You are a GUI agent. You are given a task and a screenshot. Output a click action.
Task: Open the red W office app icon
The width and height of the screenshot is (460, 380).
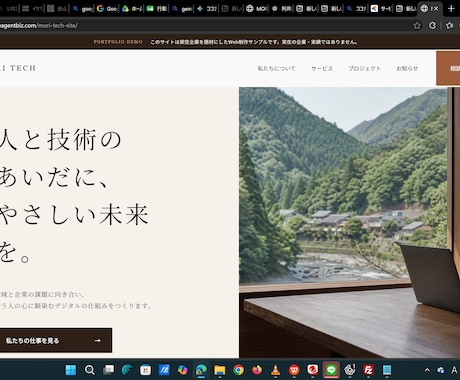click(x=294, y=370)
